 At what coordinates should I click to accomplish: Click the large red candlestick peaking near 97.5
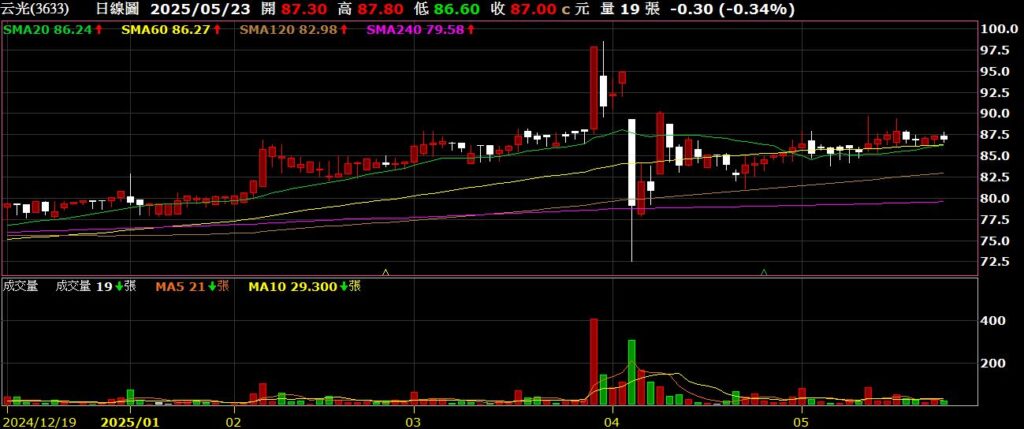click(x=594, y=89)
